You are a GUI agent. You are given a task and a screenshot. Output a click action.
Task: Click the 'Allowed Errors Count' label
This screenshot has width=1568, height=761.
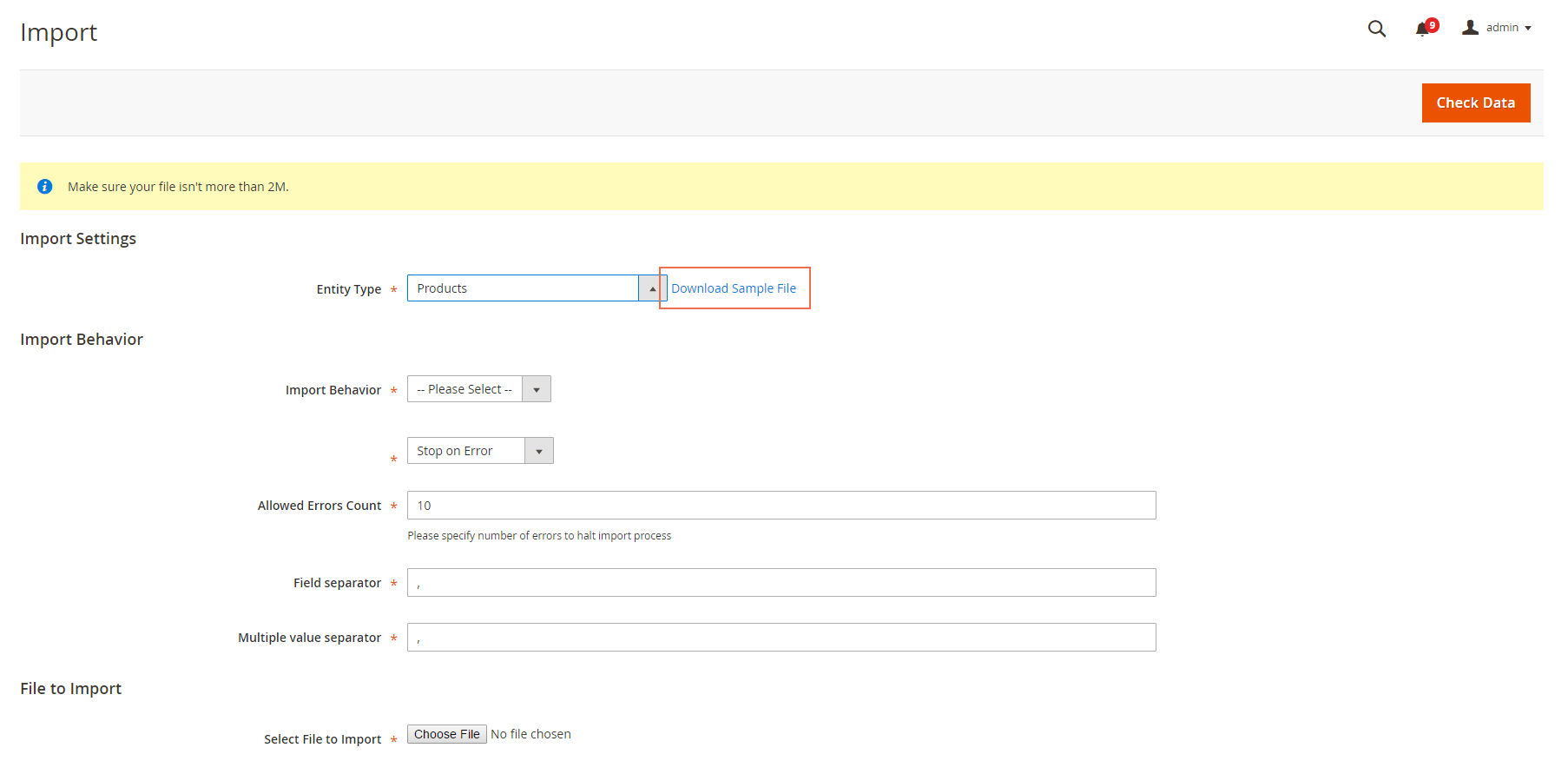(320, 506)
